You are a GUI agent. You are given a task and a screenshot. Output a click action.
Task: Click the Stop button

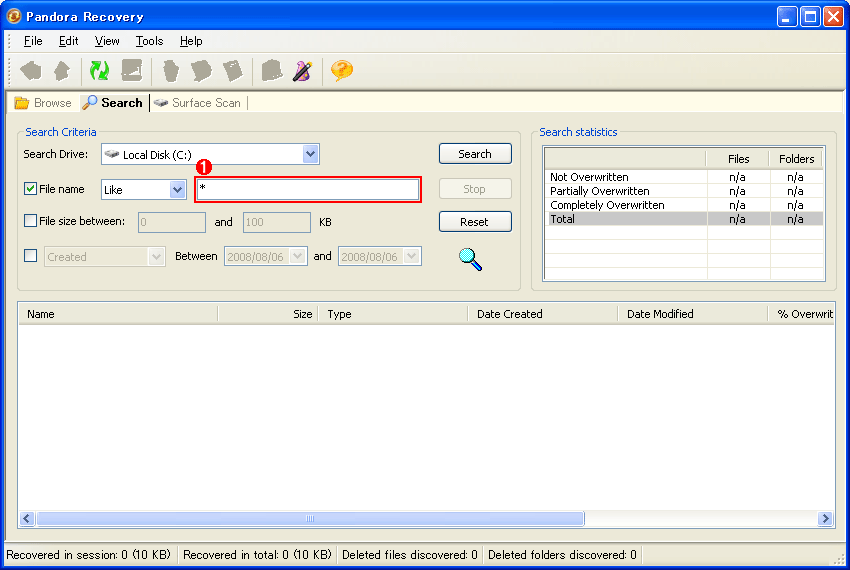[x=475, y=189]
